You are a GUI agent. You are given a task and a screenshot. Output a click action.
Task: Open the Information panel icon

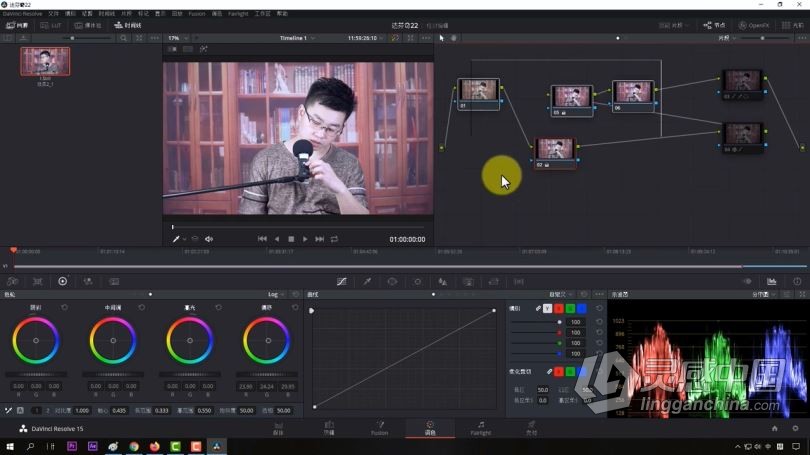[797, 281]
